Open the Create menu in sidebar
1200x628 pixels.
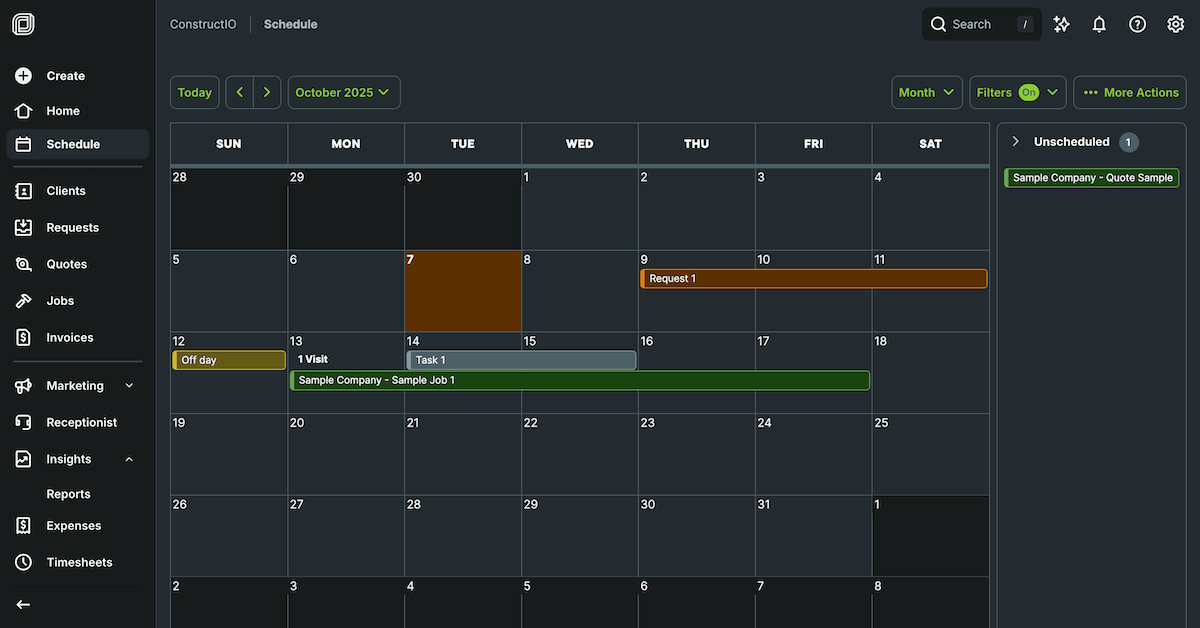click(66, 75)
